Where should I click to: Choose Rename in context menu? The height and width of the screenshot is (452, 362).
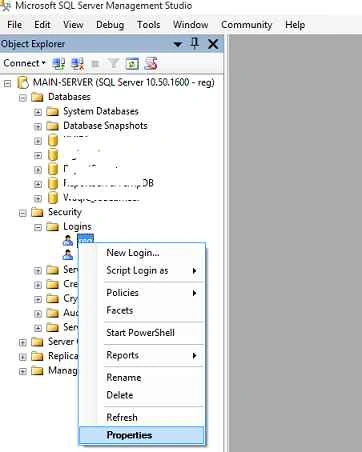coord(141,378)
